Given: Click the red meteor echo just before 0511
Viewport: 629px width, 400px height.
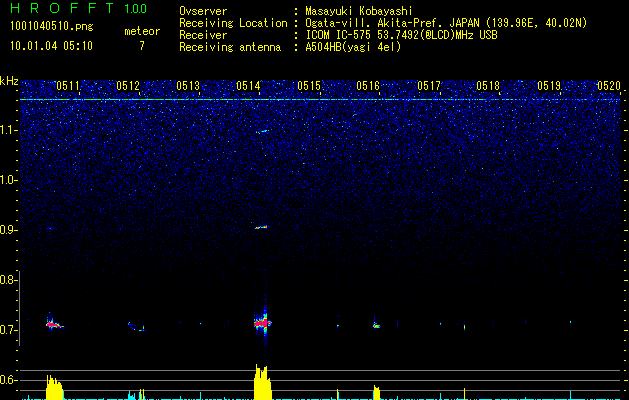Looking at the screenshot, I should [x=54, y=324].
